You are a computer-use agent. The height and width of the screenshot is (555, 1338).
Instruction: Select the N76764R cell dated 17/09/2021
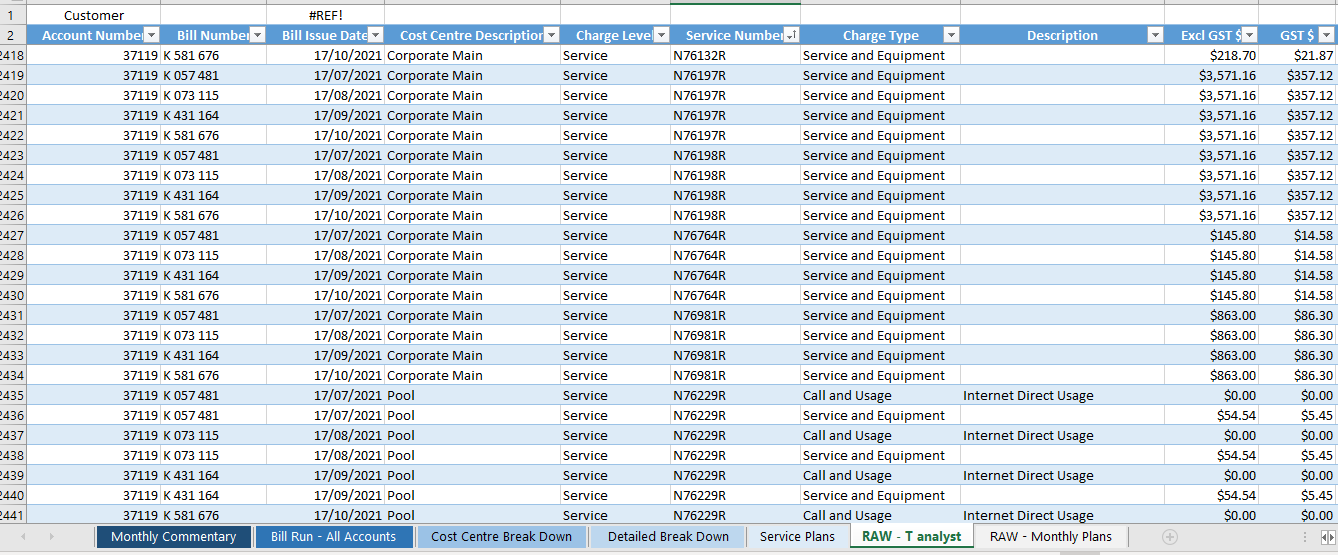pyautogui.click(x=735, y=276)
